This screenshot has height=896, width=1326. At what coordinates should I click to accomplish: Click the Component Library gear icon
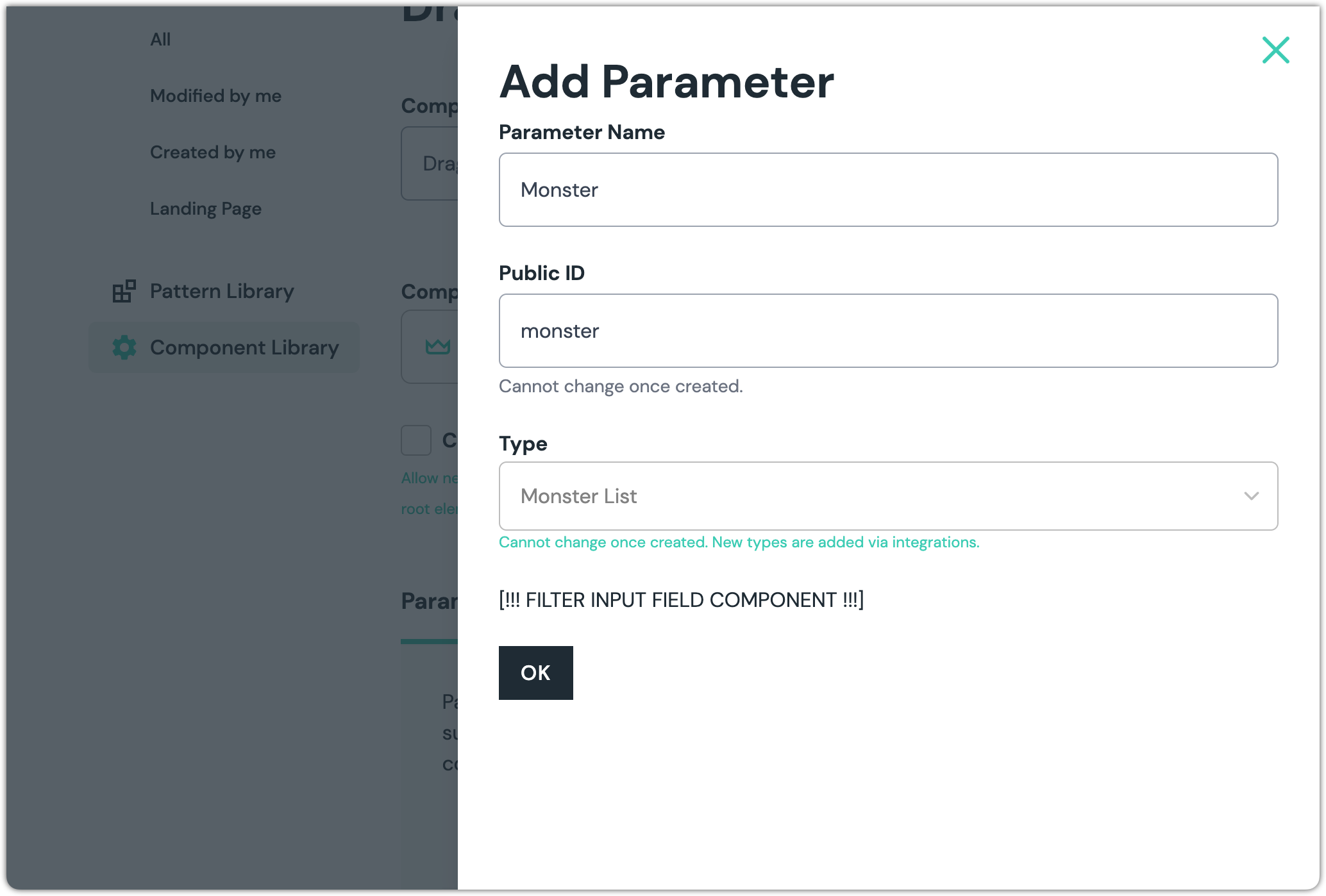pyautogui.click(x=124, y=347)
